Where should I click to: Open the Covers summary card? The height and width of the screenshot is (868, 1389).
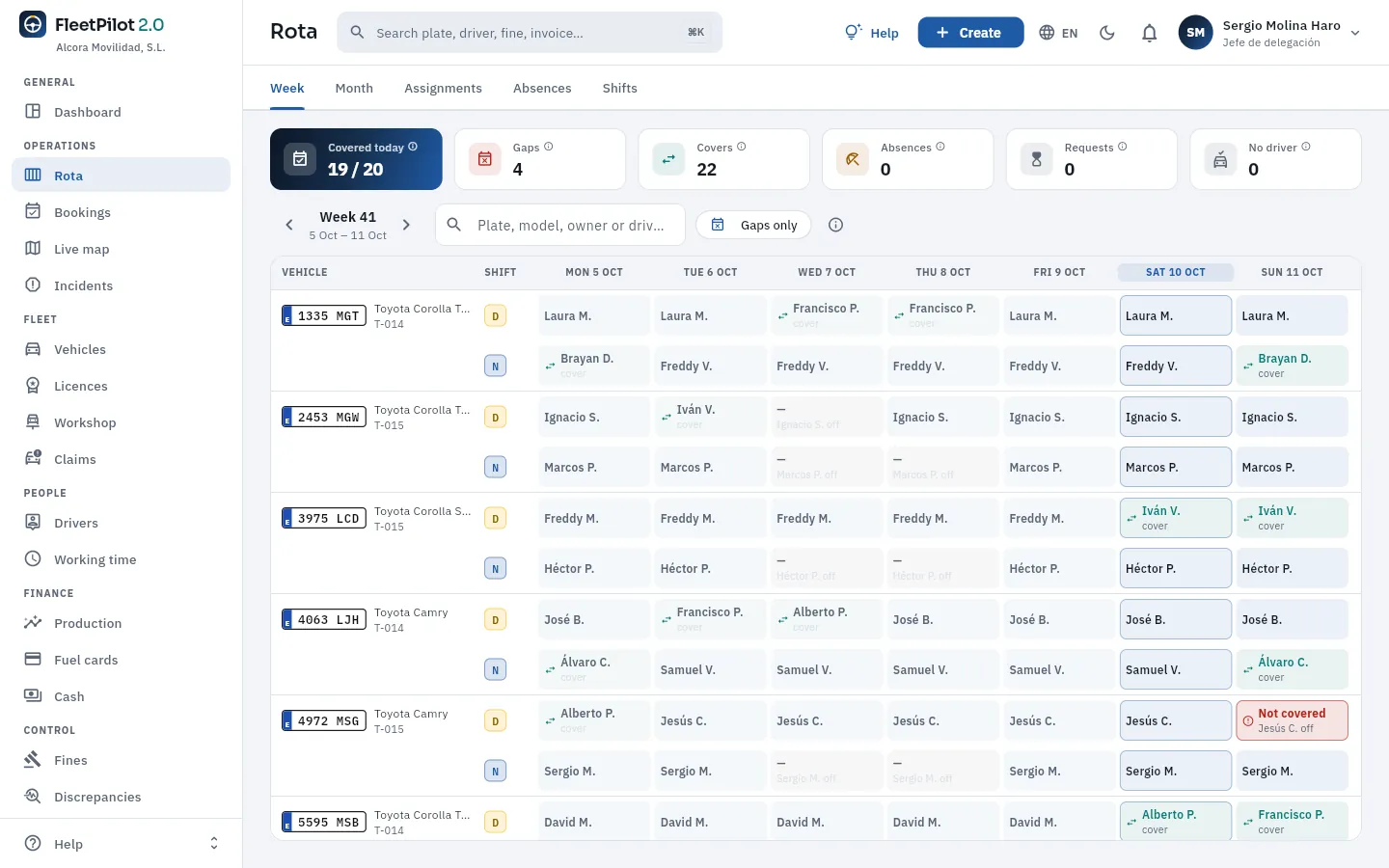click(723, 159)
